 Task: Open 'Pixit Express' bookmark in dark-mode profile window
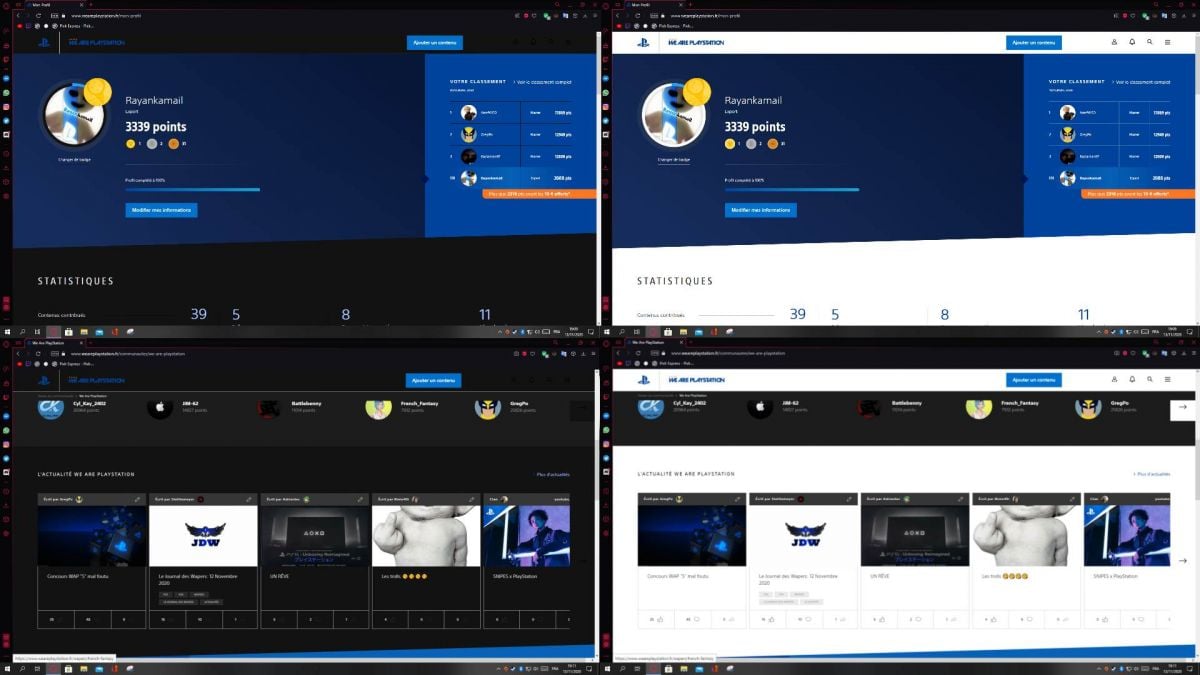(x=72, y=26)
